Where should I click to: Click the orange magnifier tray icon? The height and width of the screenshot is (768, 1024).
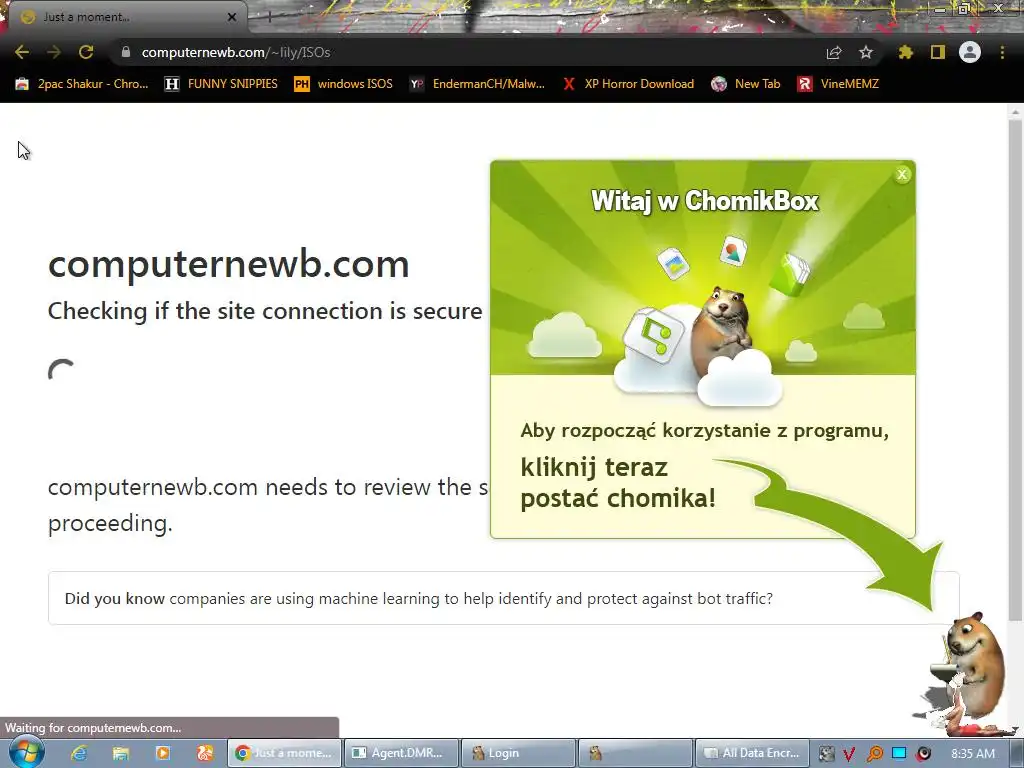click(874, 754)
